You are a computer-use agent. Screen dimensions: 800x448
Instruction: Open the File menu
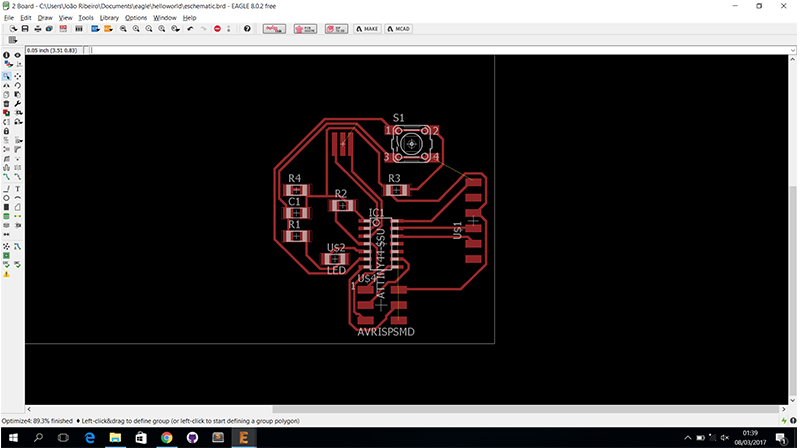[x=9, y=17]
